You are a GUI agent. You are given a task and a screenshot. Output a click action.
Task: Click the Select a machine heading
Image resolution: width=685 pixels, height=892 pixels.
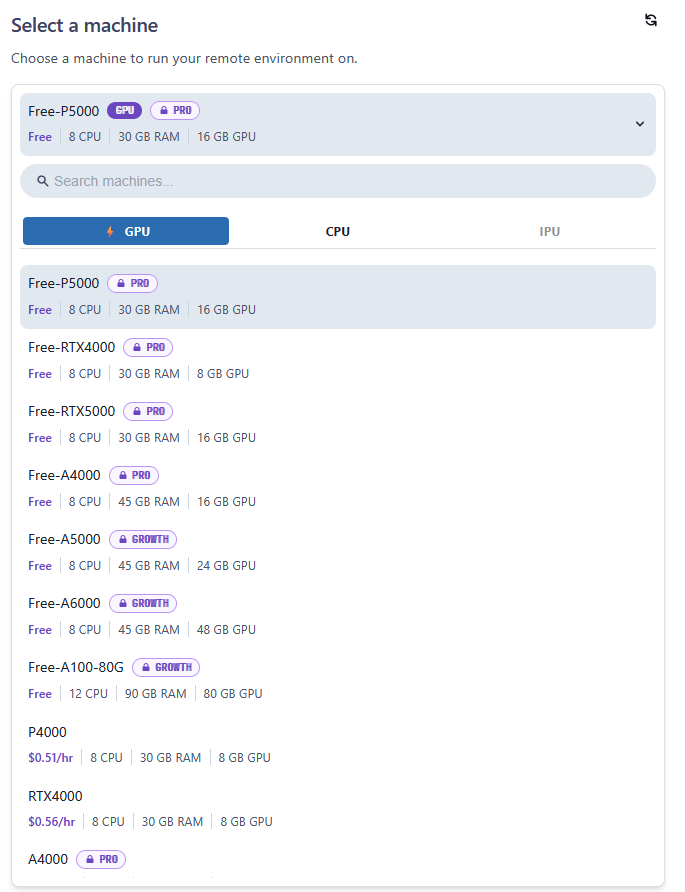click(x=84, y=25)
